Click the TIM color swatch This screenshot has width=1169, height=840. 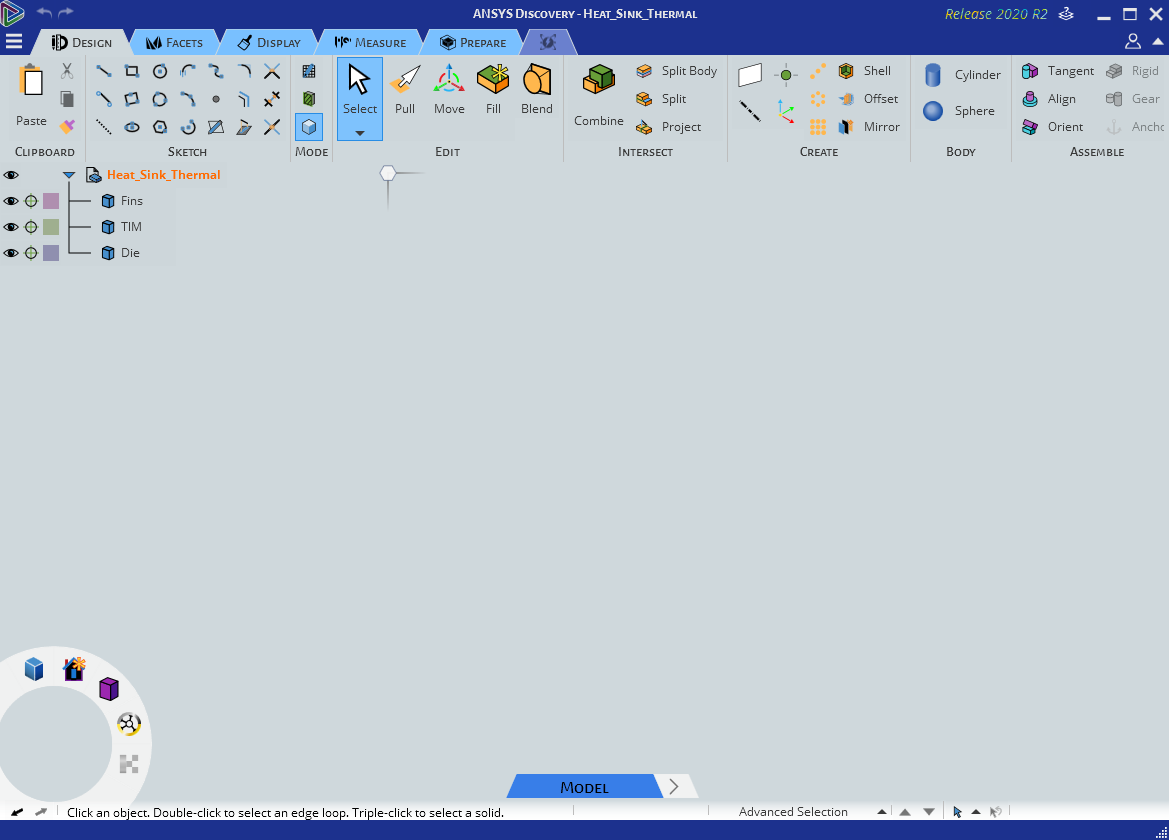tap(51, 227)
